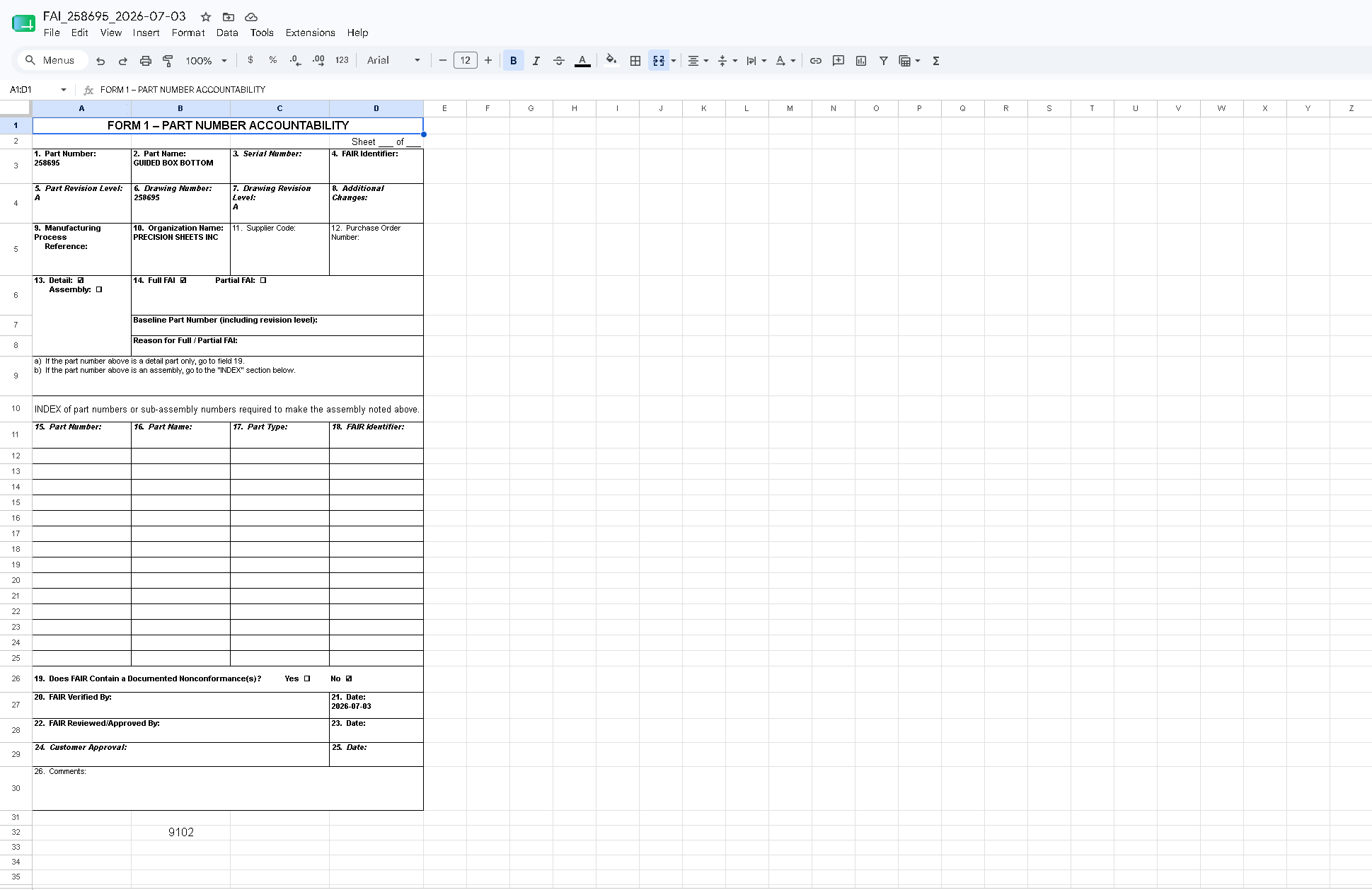Click the title cell FORM 1 – PART NUMBER ACCOUNTABILITY
The height and width of the screenshot is (890, 1372).
[228, 125]
